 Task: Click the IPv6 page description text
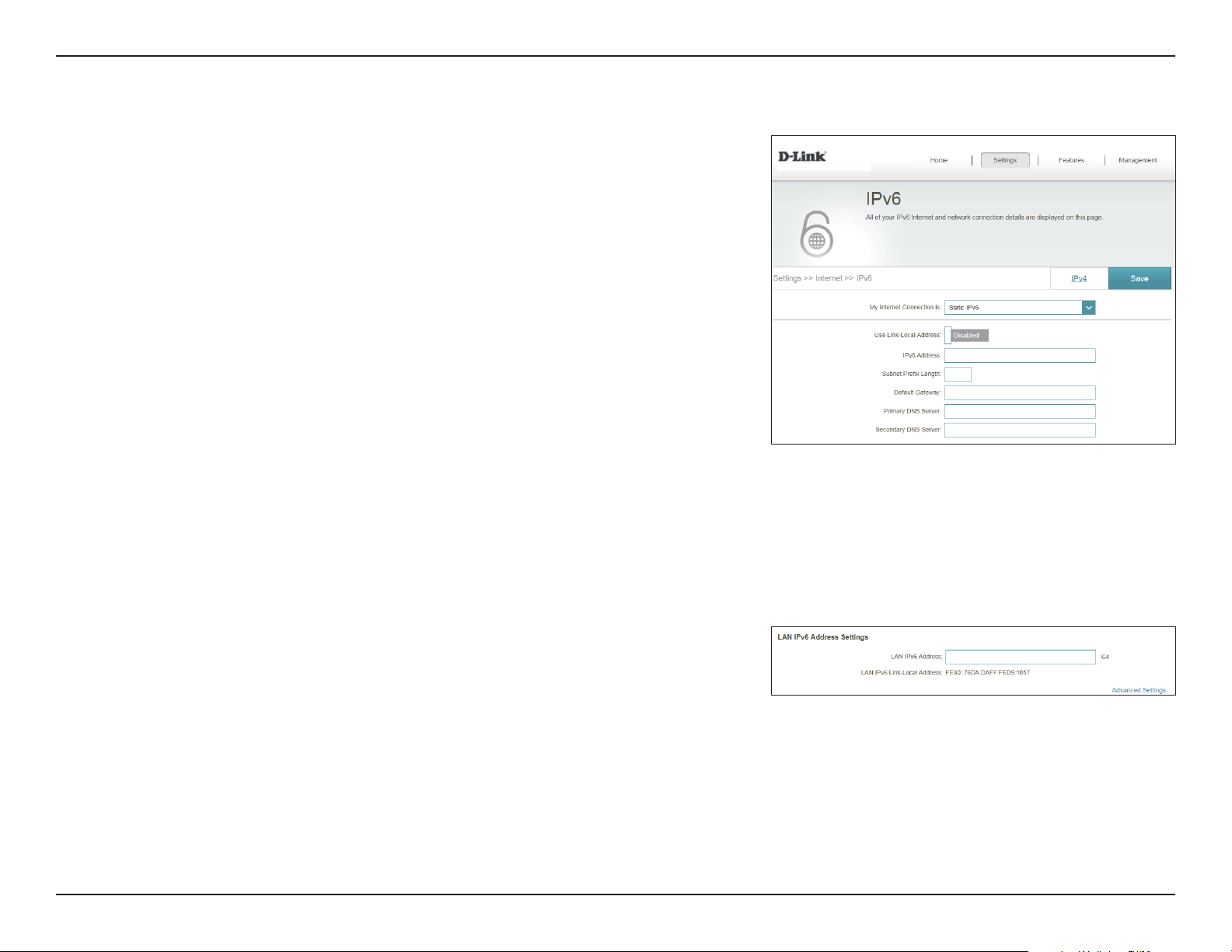[984, 218]
